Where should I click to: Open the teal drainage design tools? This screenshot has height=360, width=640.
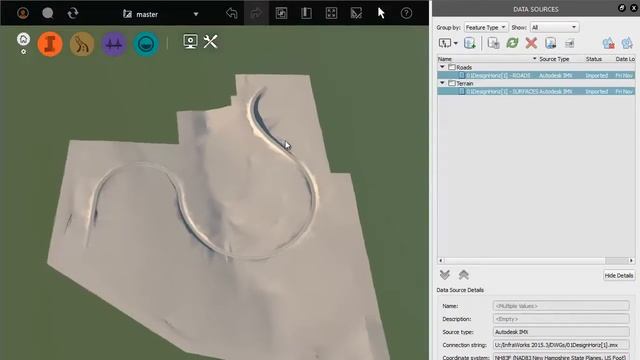[x=146, y=44]
